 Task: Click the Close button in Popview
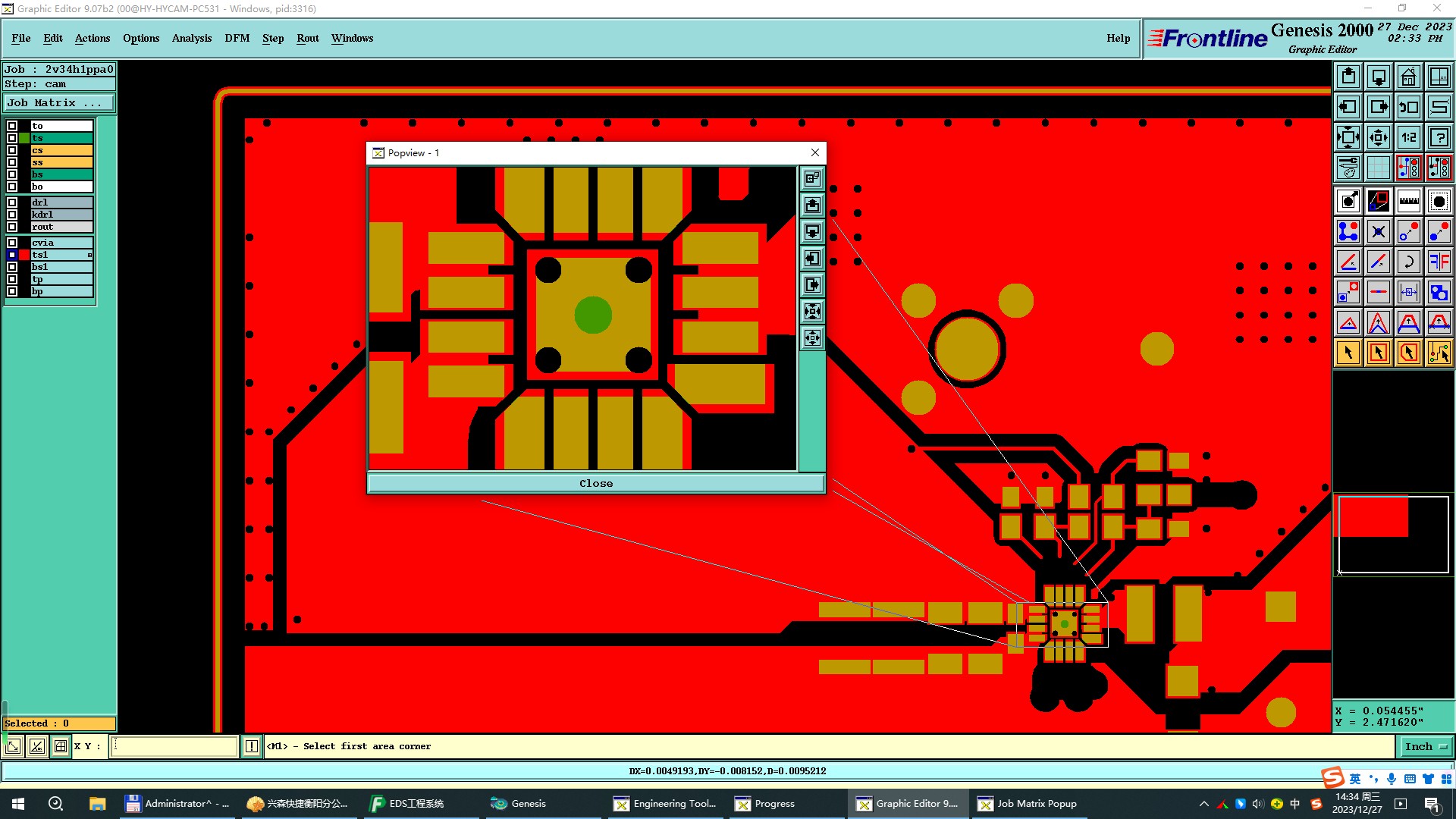tap(595, 483)
